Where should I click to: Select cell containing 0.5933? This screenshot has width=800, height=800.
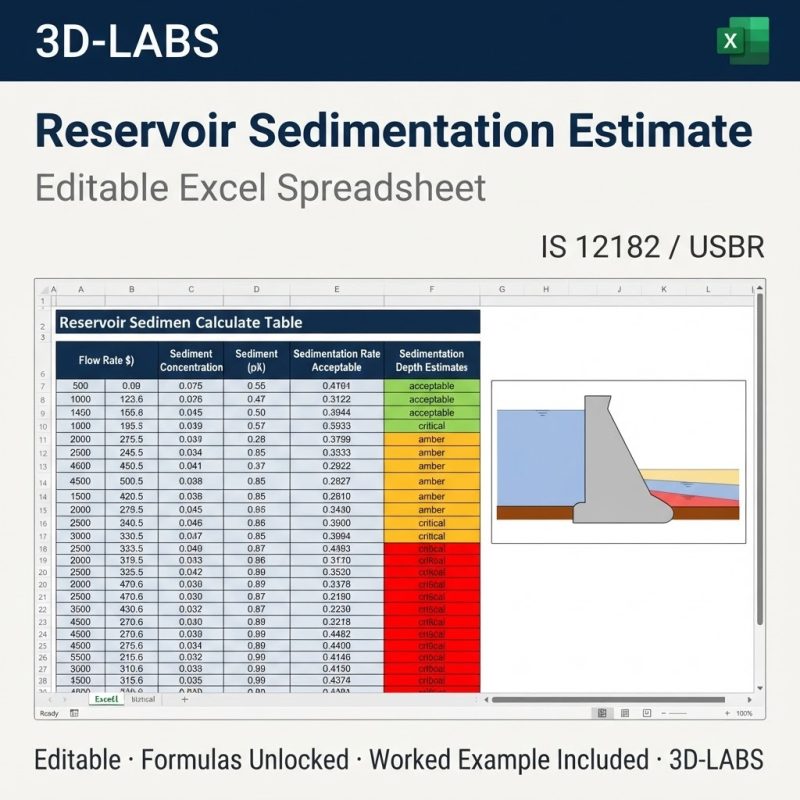(x=337, y=426)
